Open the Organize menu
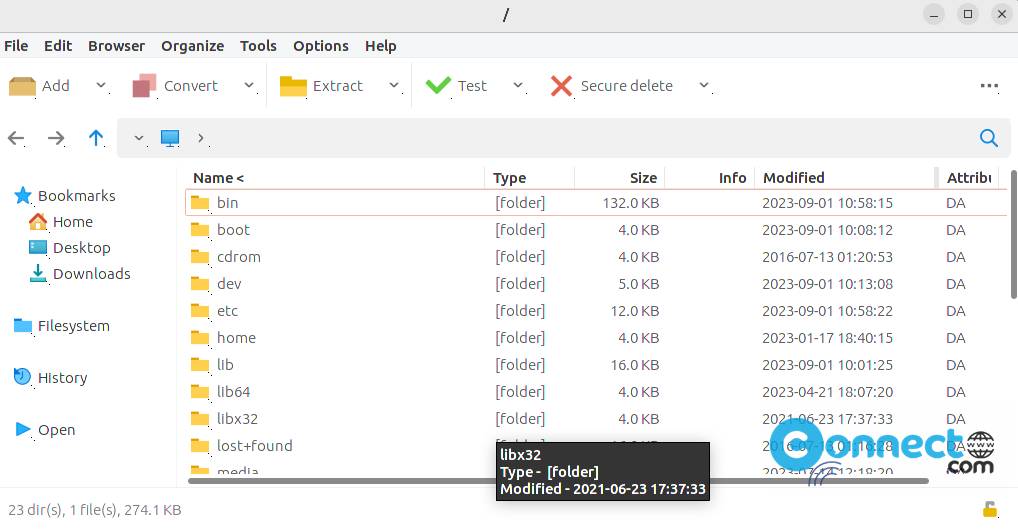 point(192,45)
